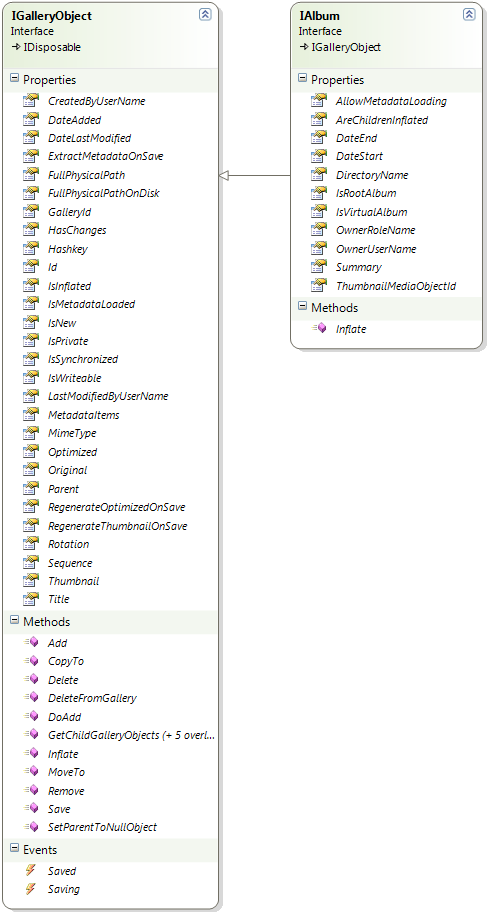Viewport: 488px width, 913px height.
Task: Select the Delete method text
Action: [x=63, y=680]
